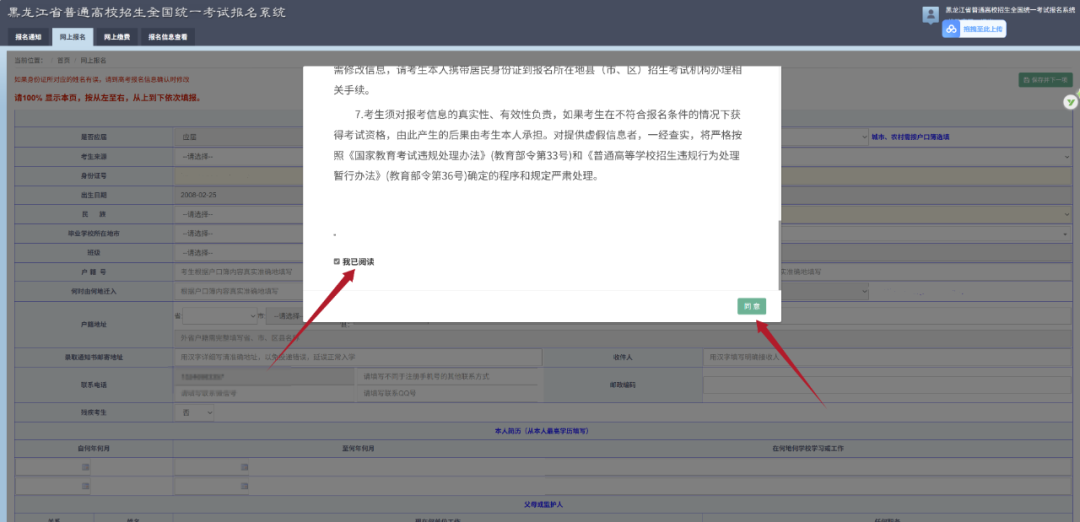The width and height of the screenshot is (1080, 522).
Task: Open the 报名通知 tab
Action: (28, 37)
